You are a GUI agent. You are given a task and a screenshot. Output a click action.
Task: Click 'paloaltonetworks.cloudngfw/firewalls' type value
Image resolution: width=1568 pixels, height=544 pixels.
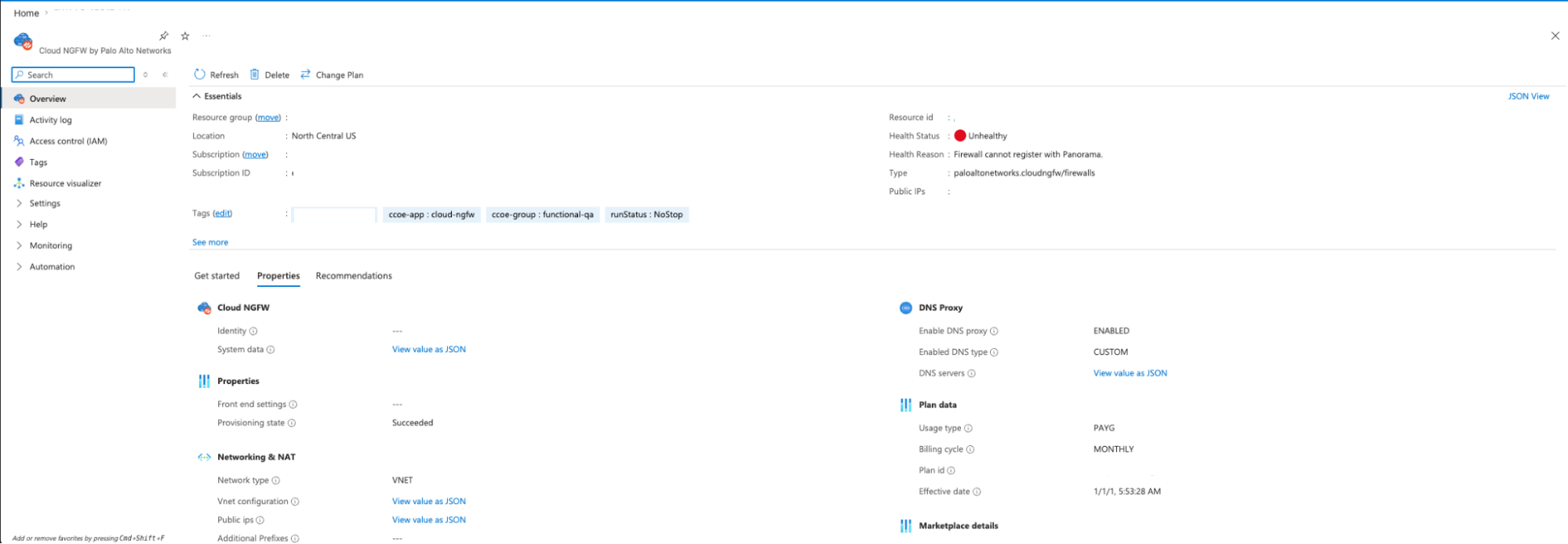point(1024,173)
